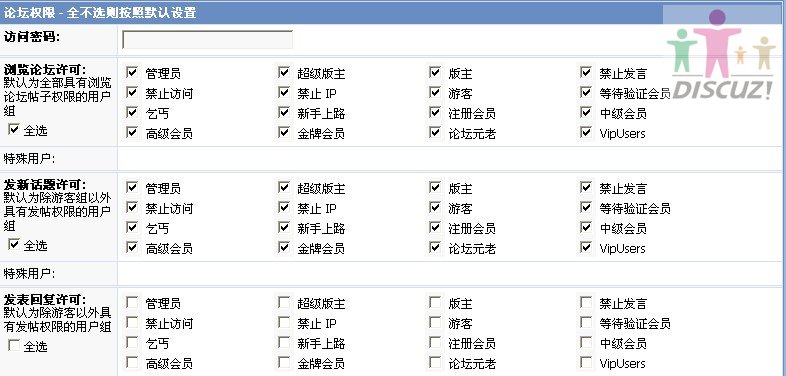Uncheck 游客 under 发新话题许可
This screenshot has width=786, height=376.
(x=435, y=208)
